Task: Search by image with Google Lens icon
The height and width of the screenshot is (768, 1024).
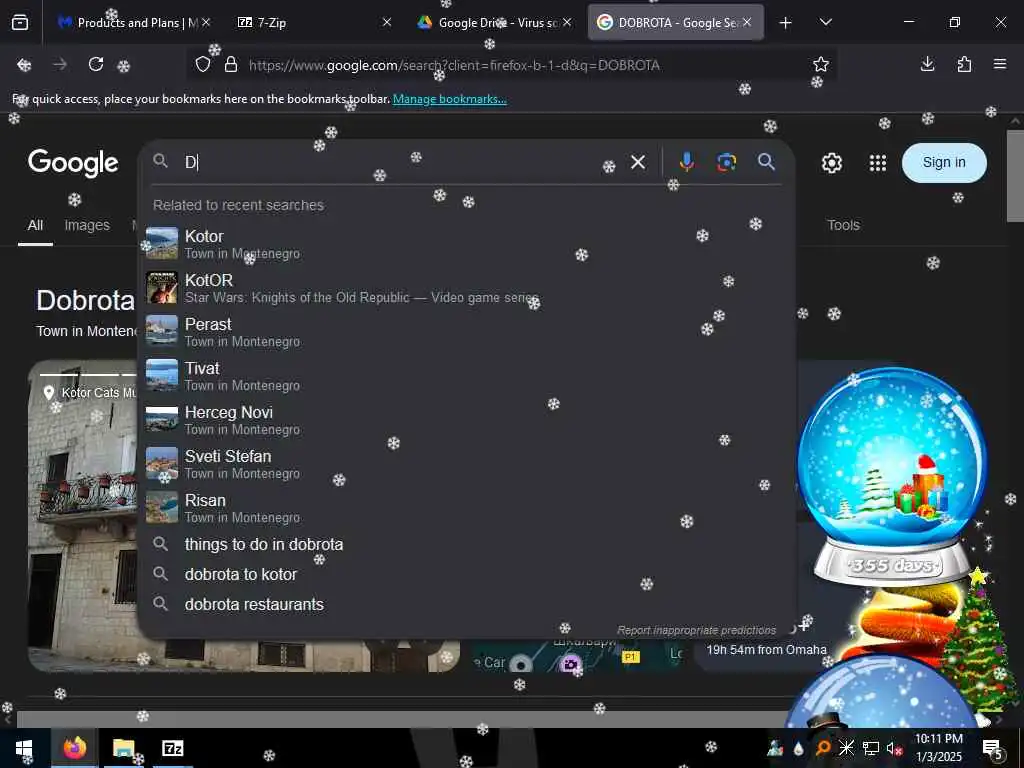Action: click(726, 162)
